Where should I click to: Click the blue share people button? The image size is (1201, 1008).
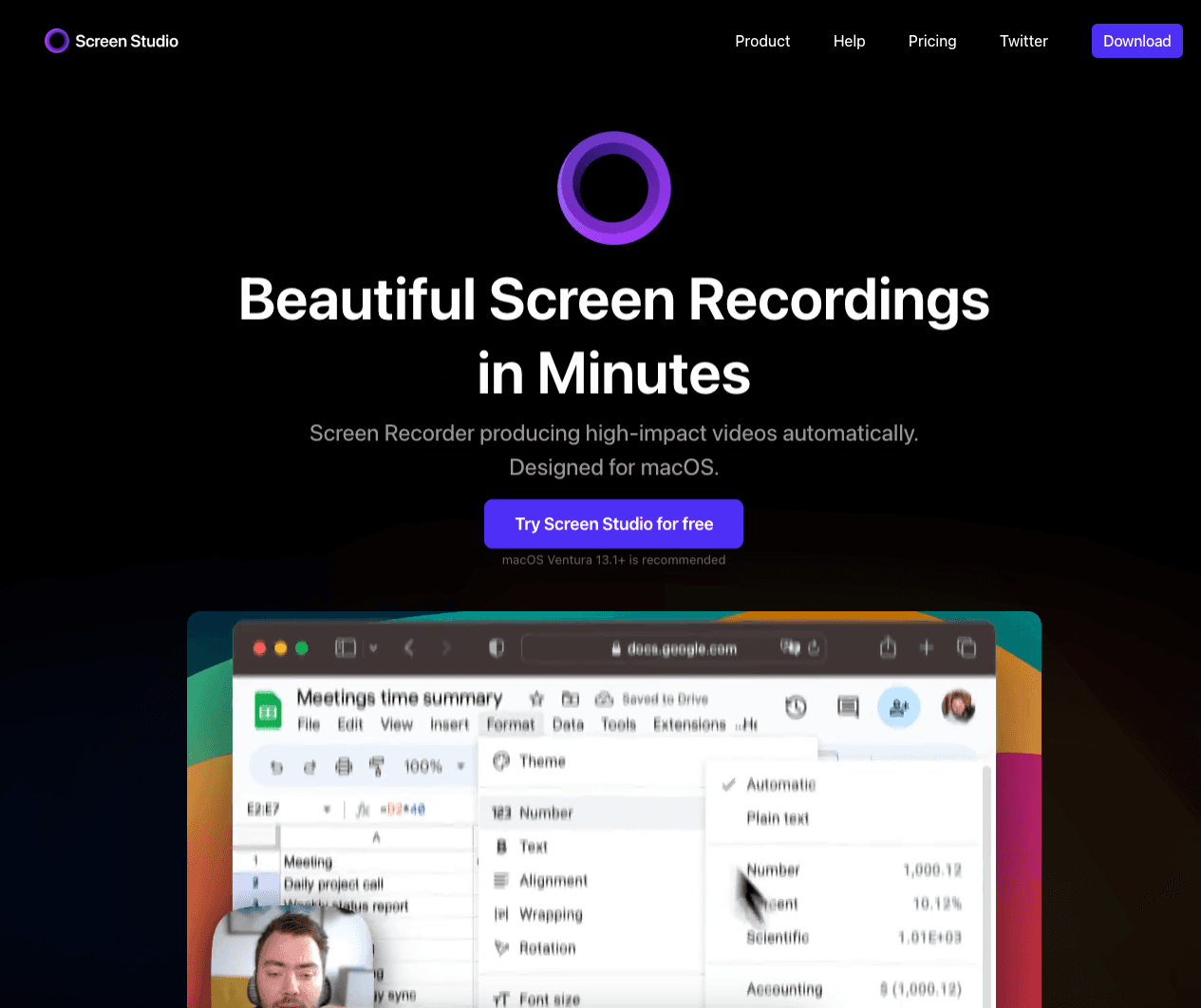click(898, 707)
